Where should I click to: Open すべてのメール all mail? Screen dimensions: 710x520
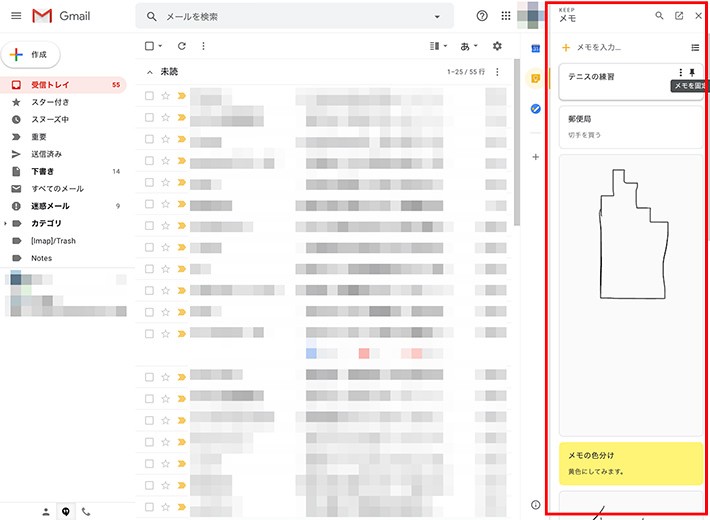click(63, 188)
